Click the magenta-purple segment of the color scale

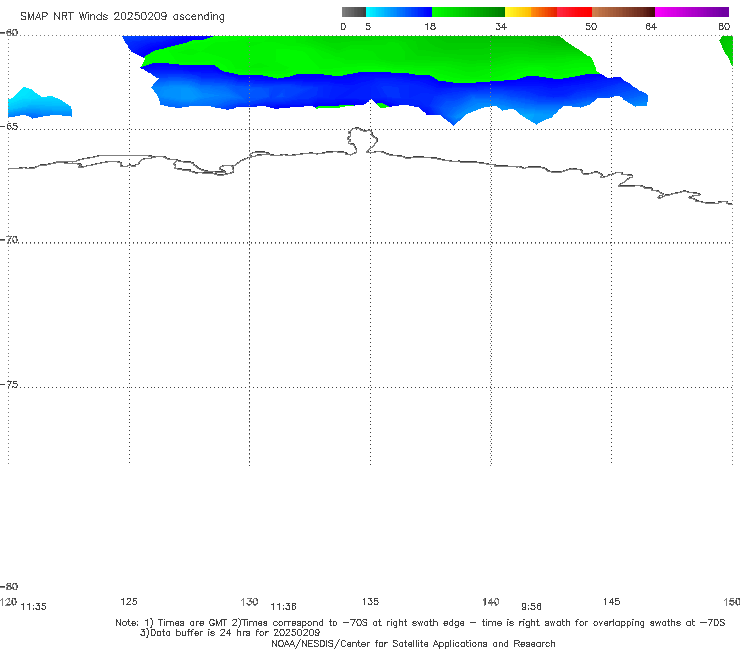pyautogui.click(x=692, y=12)
